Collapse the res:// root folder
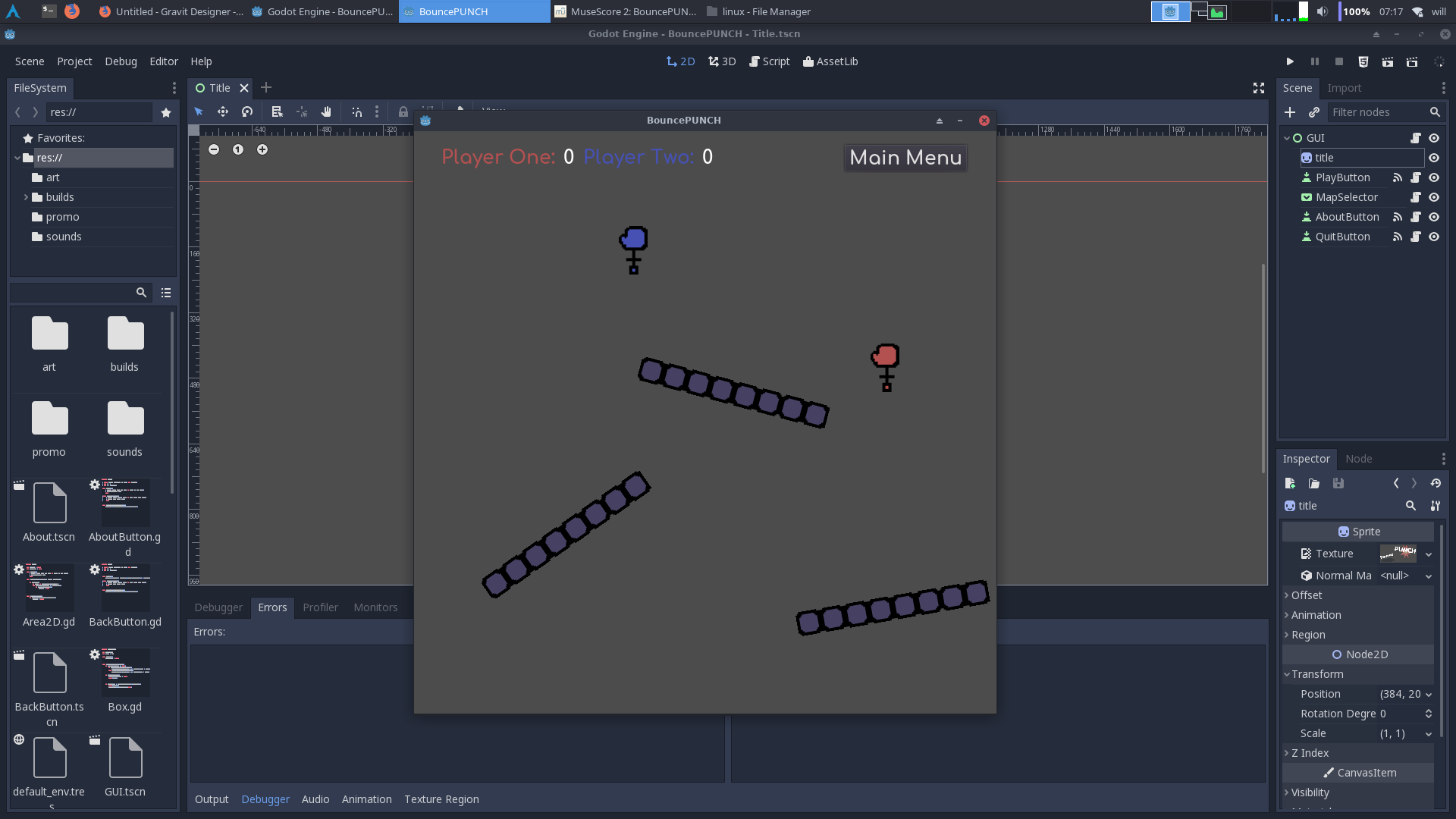The image size is (1456, 819). pos(17,158)
